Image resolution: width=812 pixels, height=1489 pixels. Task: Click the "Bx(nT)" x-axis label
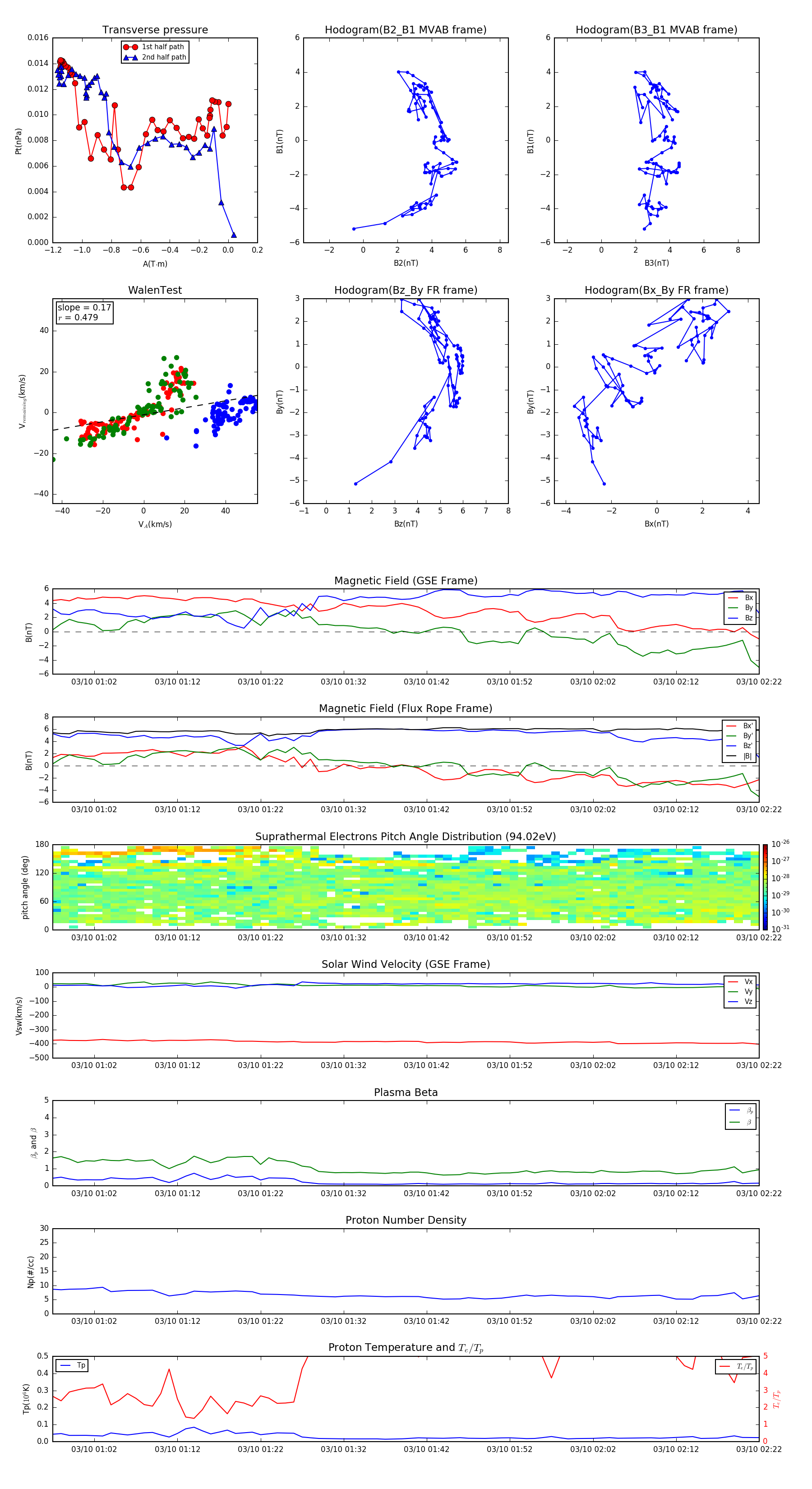coord(656,524)
